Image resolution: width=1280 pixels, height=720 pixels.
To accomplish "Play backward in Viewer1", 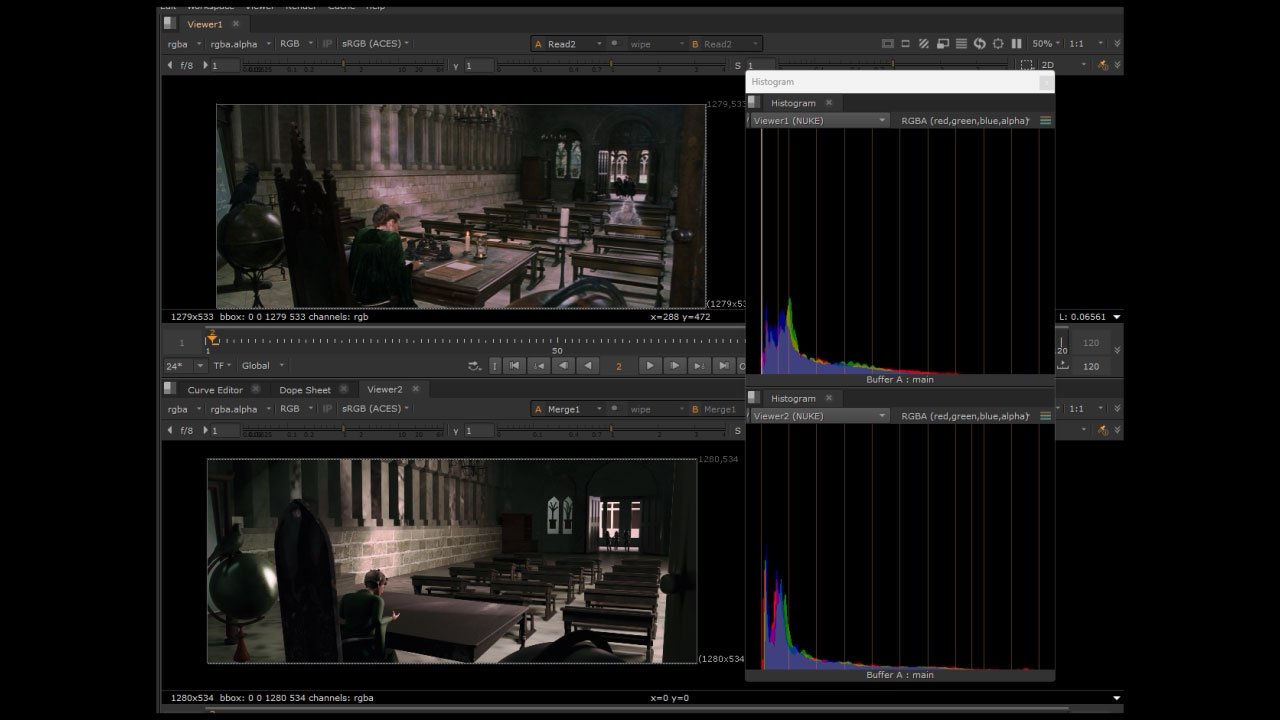I will tap(588, 366).
